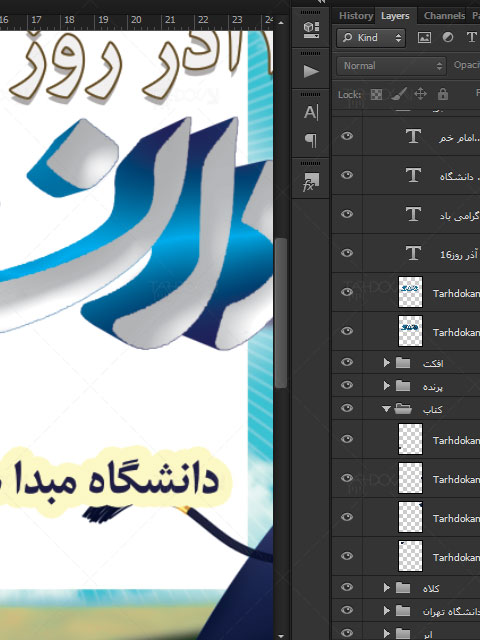Click open folder icon of کتاب group
The height and width of the screenshot is (640, 480).
[403, 409]
